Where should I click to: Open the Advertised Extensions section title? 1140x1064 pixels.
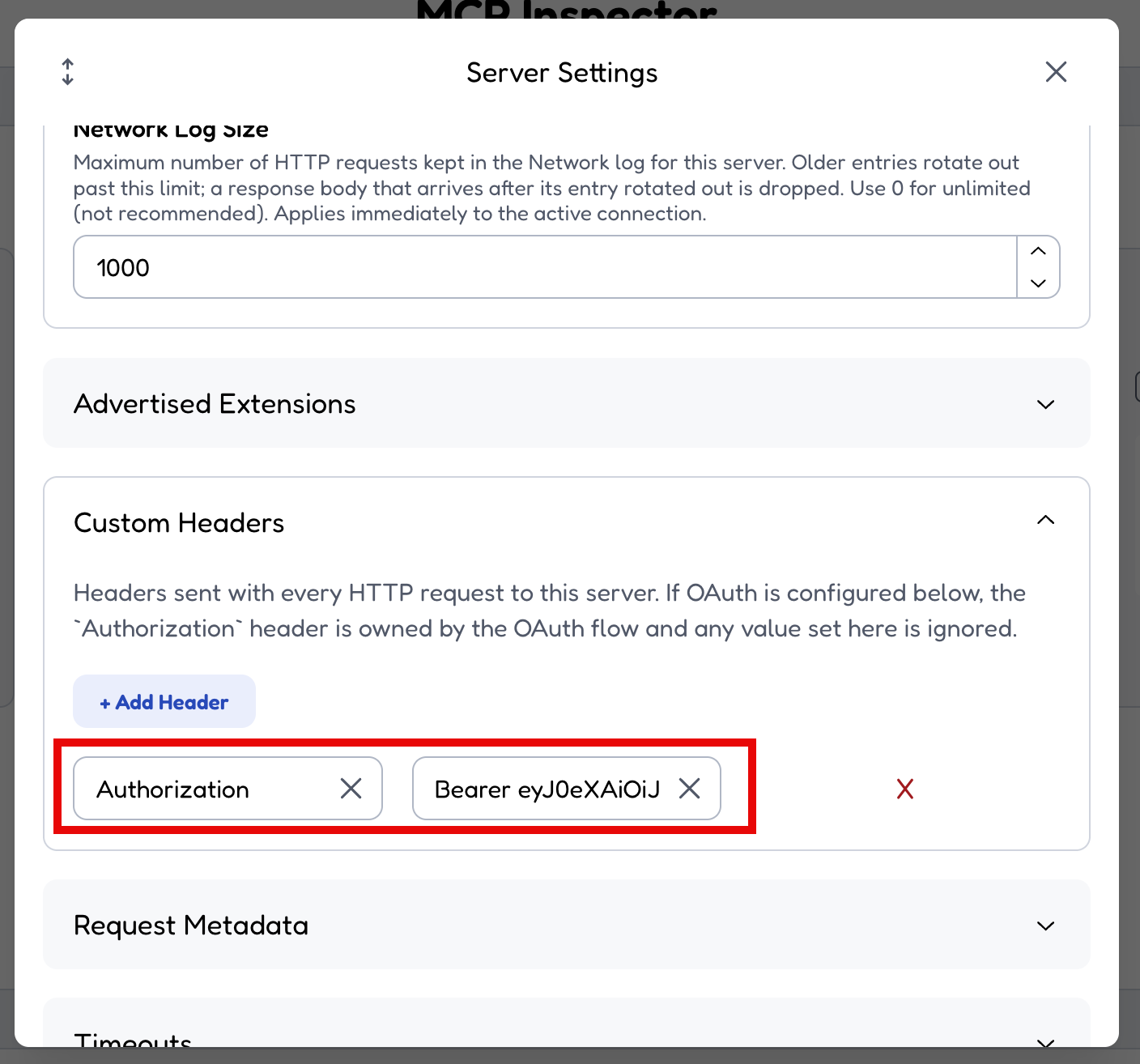click(x=215, y=403)
